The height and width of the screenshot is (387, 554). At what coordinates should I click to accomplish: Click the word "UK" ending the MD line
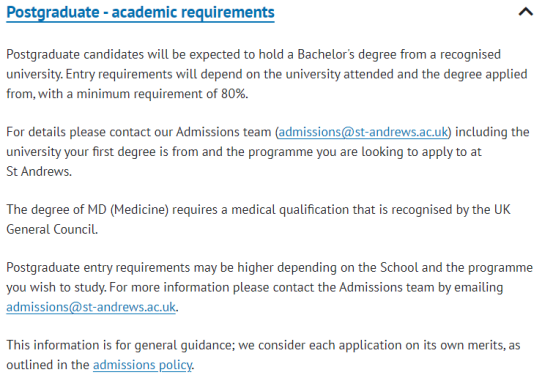[x=502, y=210]
